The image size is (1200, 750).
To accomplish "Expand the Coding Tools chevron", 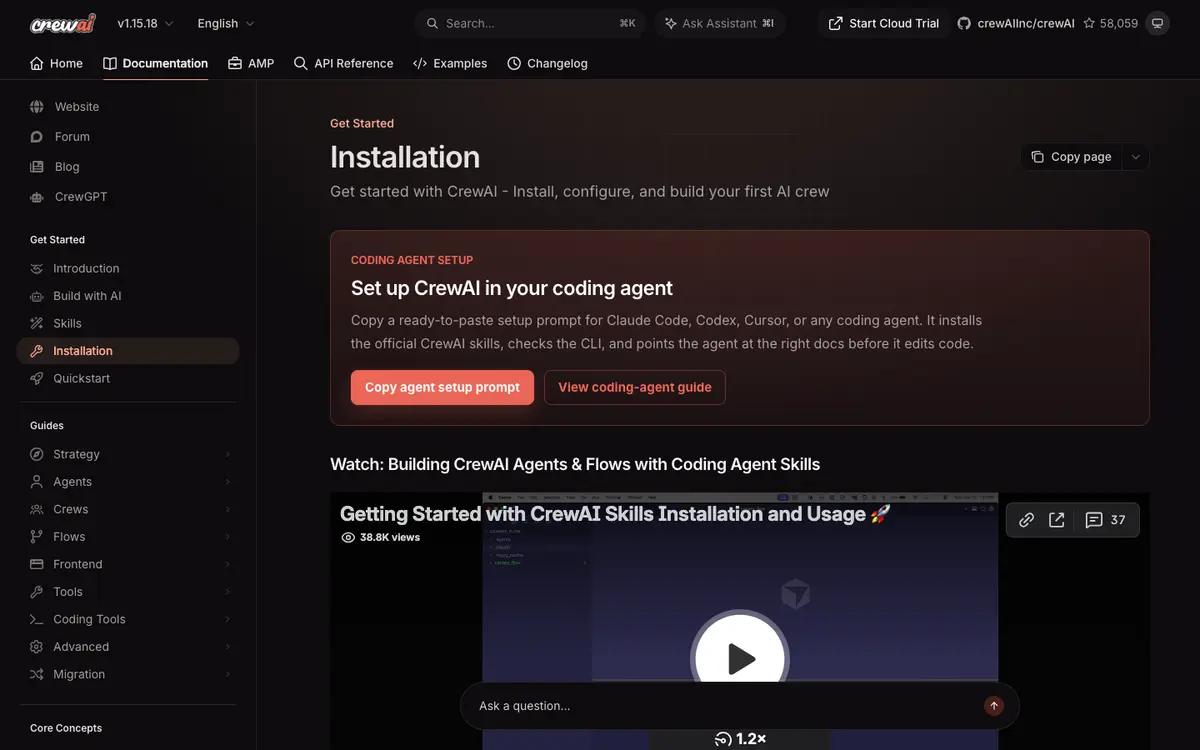I will (228, 619).
